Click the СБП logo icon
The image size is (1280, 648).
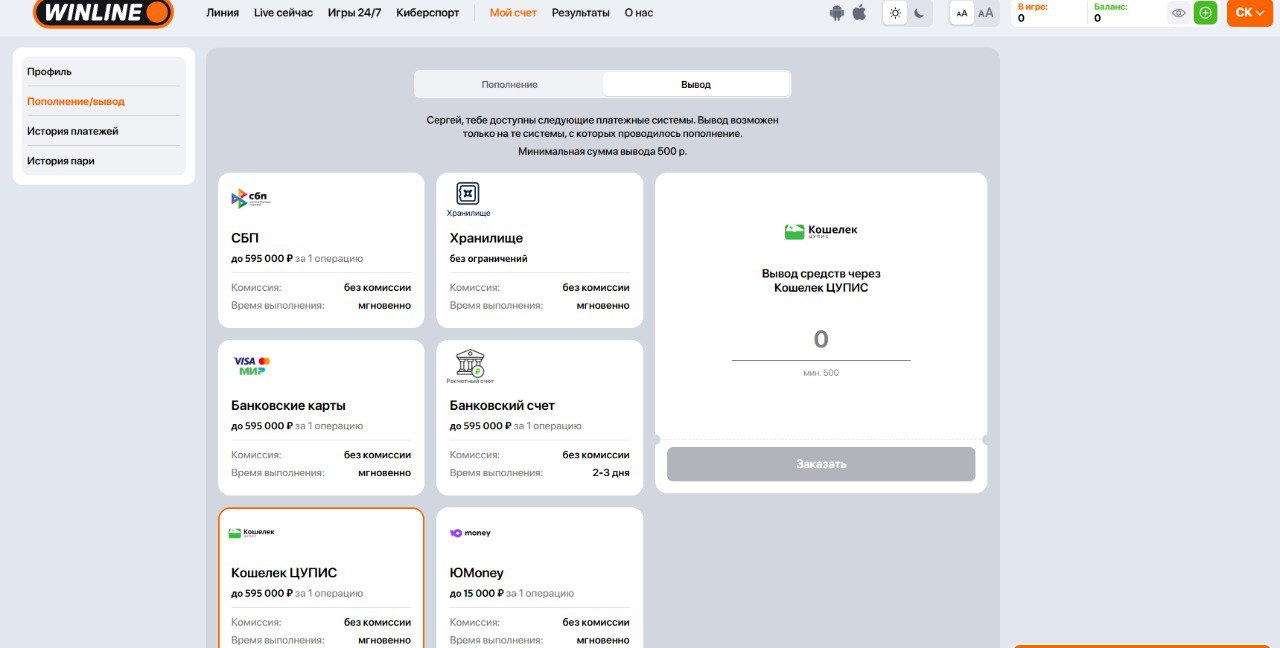pos(250,198)
